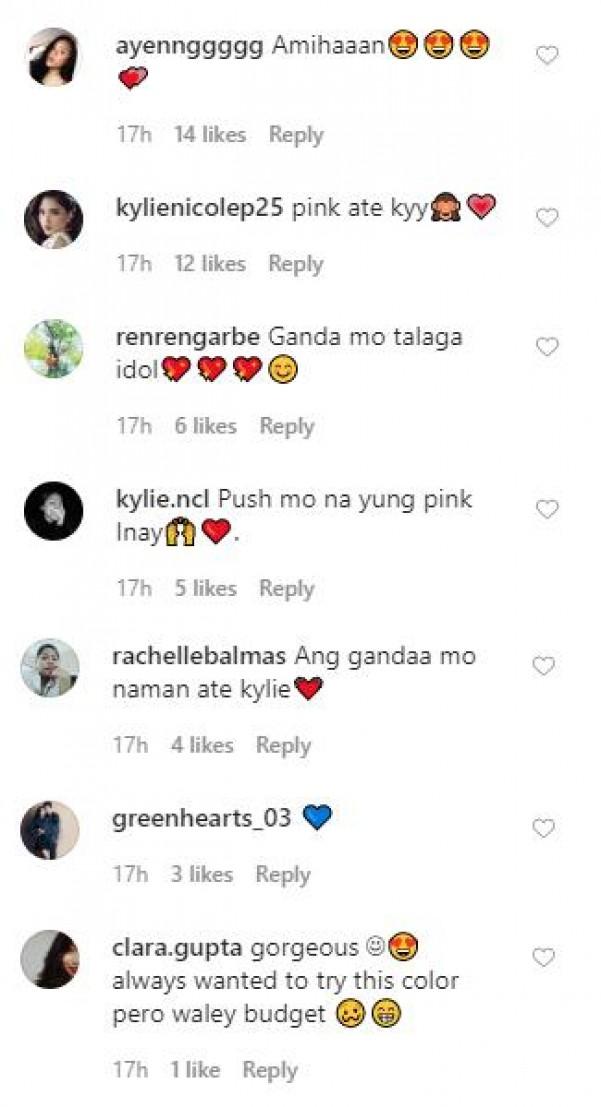The width and height of the screenshot is (601, 1107).
Task: Open username link rachellebalmas
Action: click(199, 657)
